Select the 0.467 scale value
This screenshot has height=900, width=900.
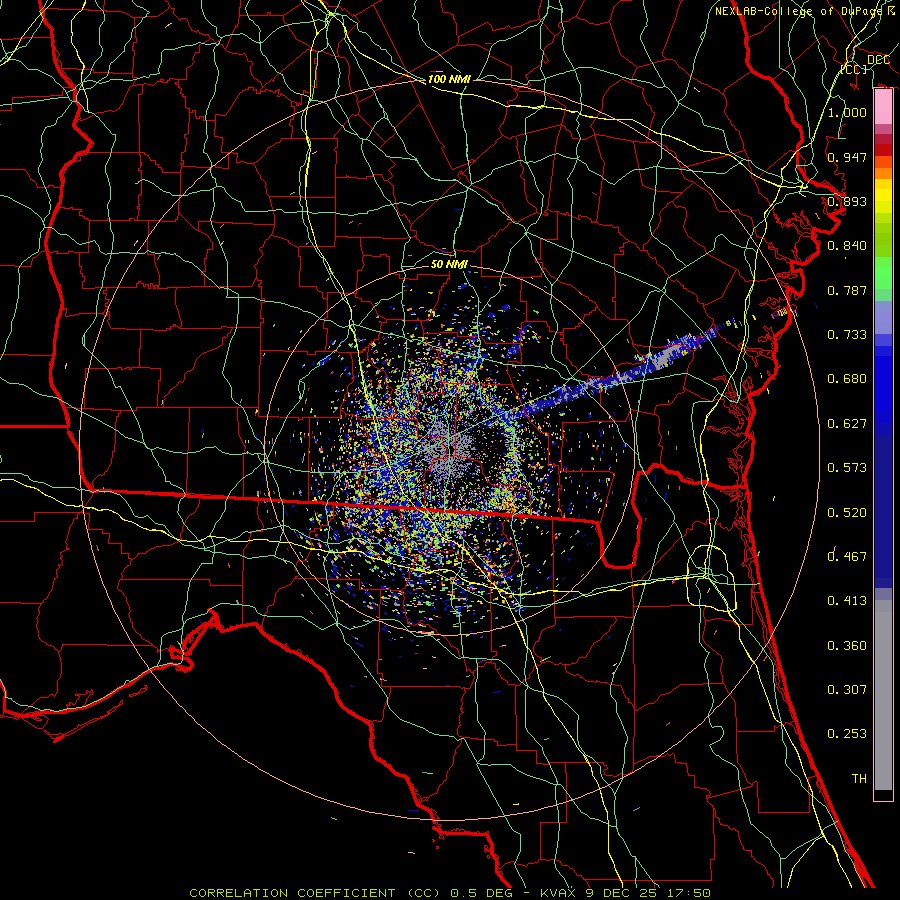(x=847, y=557)
